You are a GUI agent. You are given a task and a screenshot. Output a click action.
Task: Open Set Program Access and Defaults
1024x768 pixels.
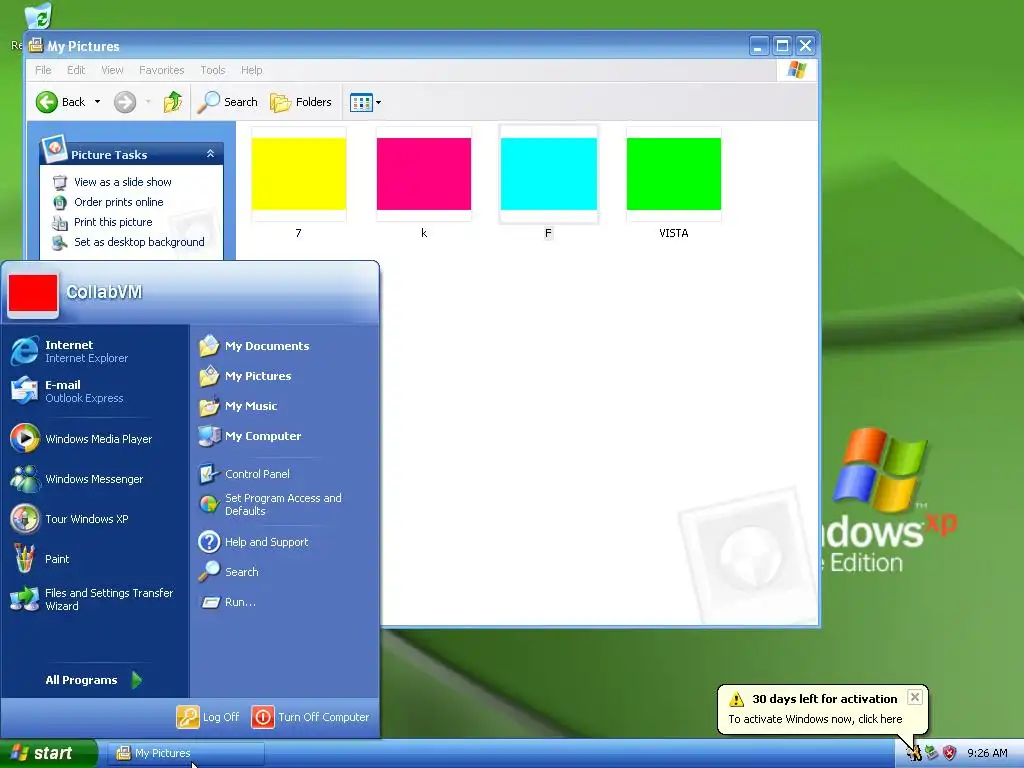pyautogui.click(x=270, y=504)
